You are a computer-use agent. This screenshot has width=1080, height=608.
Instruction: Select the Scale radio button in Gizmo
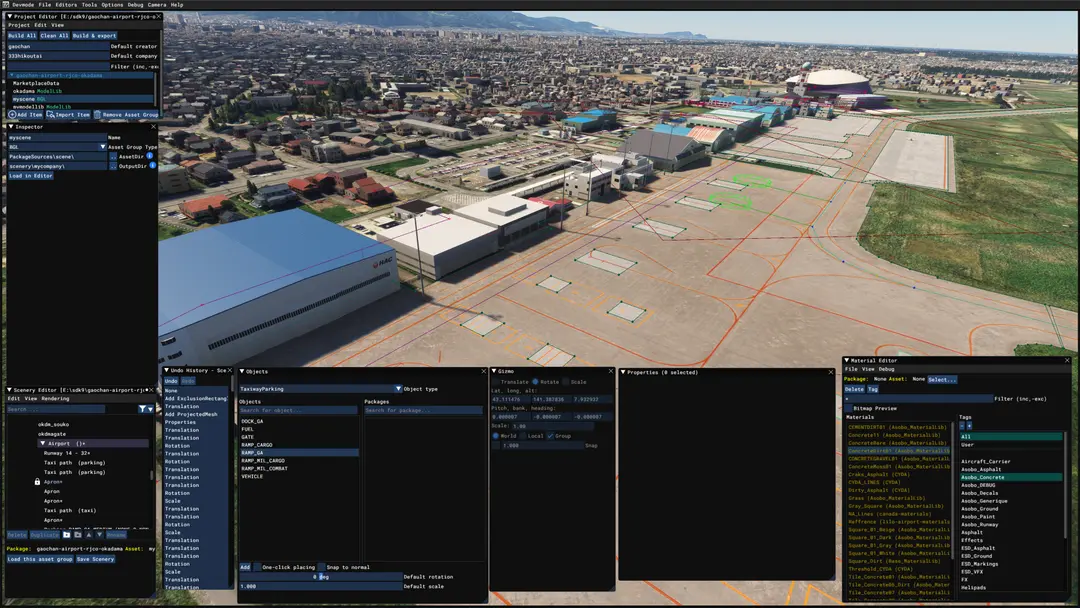(565, 381)
